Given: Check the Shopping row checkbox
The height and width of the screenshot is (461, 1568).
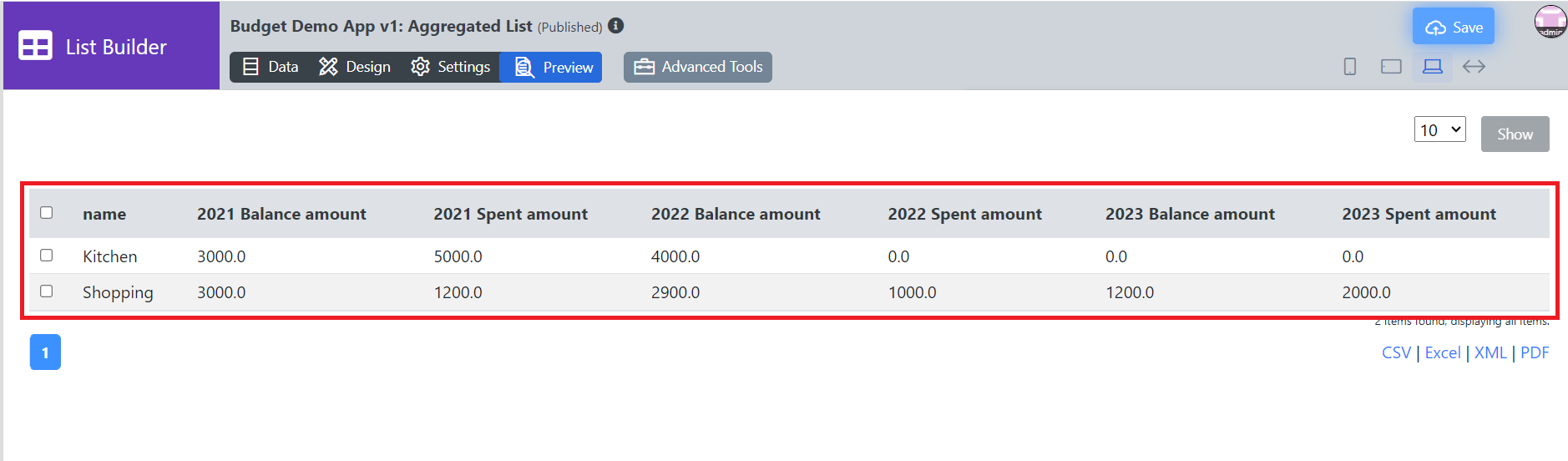Looking at the screenshot, I should click(x=47, y=291).
